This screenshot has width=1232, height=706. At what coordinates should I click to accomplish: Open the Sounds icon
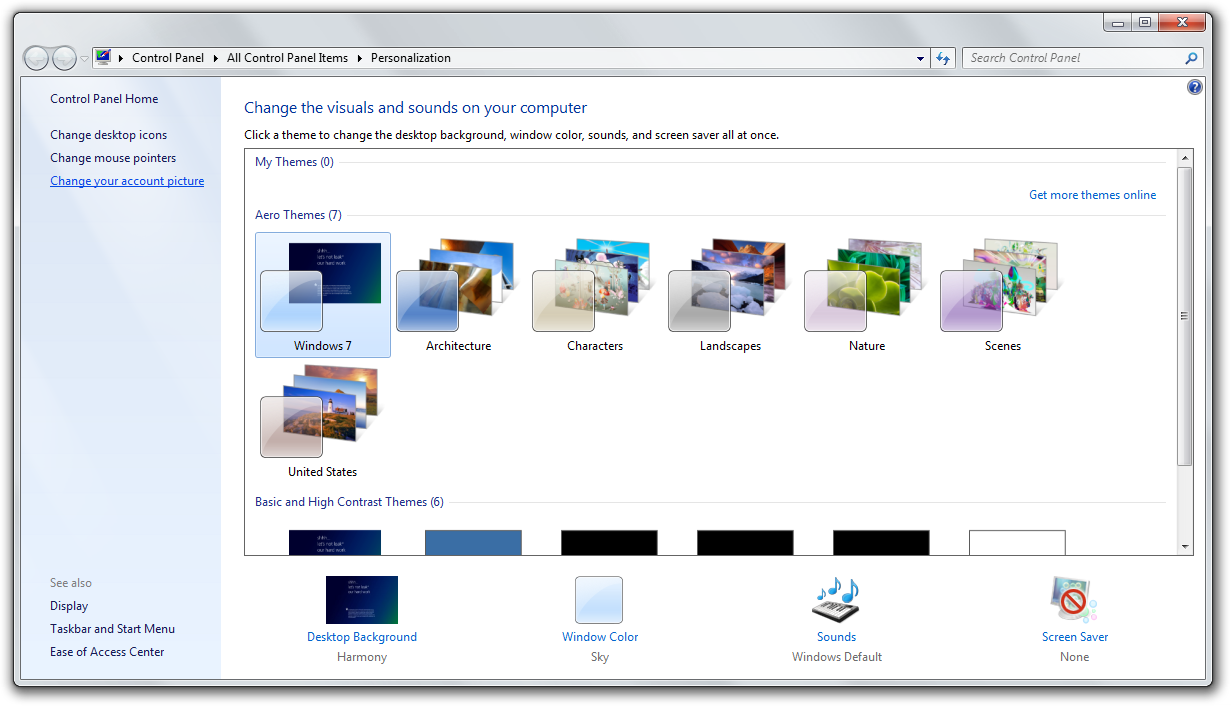(836, 600)
